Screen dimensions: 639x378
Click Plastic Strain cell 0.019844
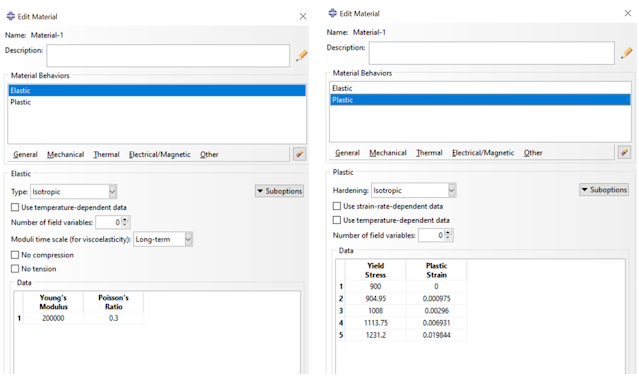click(x=436, y=335)
